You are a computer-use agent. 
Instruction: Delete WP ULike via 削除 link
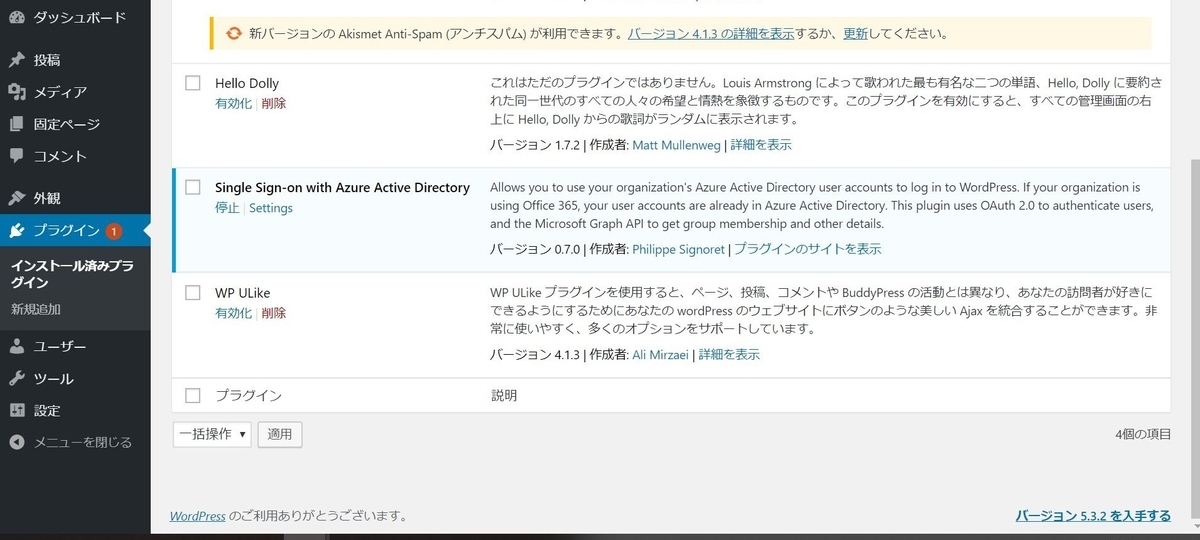click(273, 313)
